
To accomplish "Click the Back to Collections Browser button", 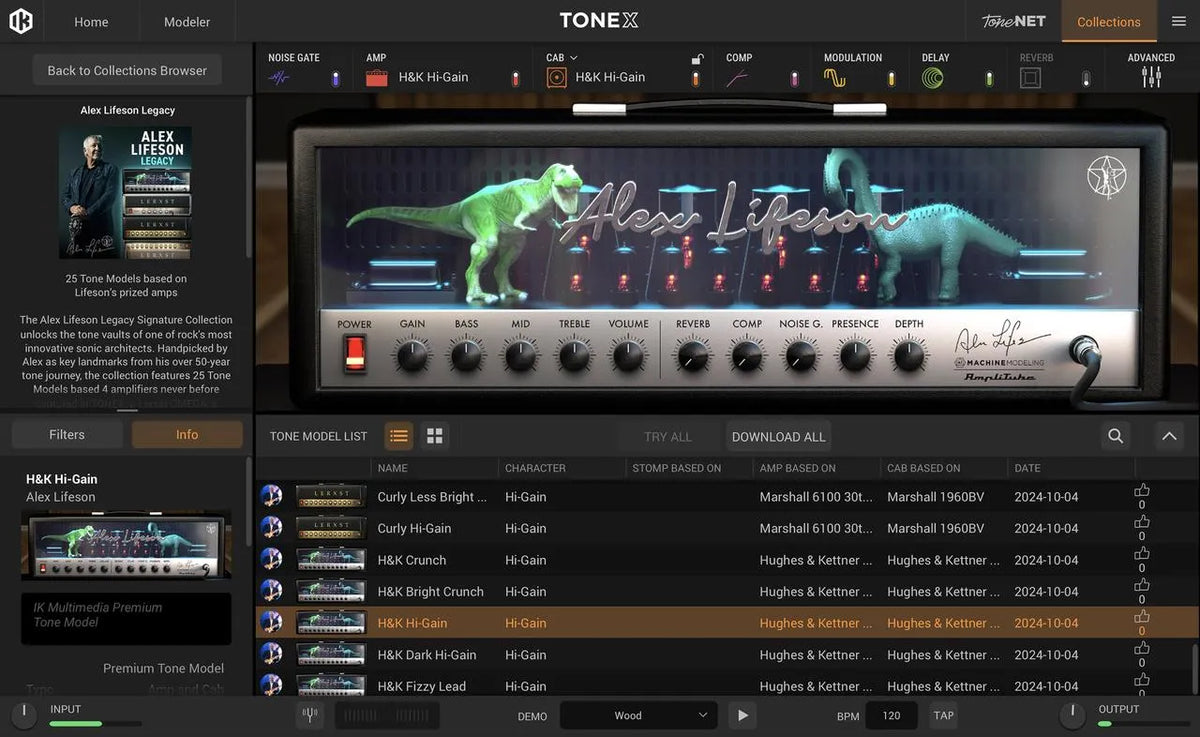I will [x=126, y=70].
